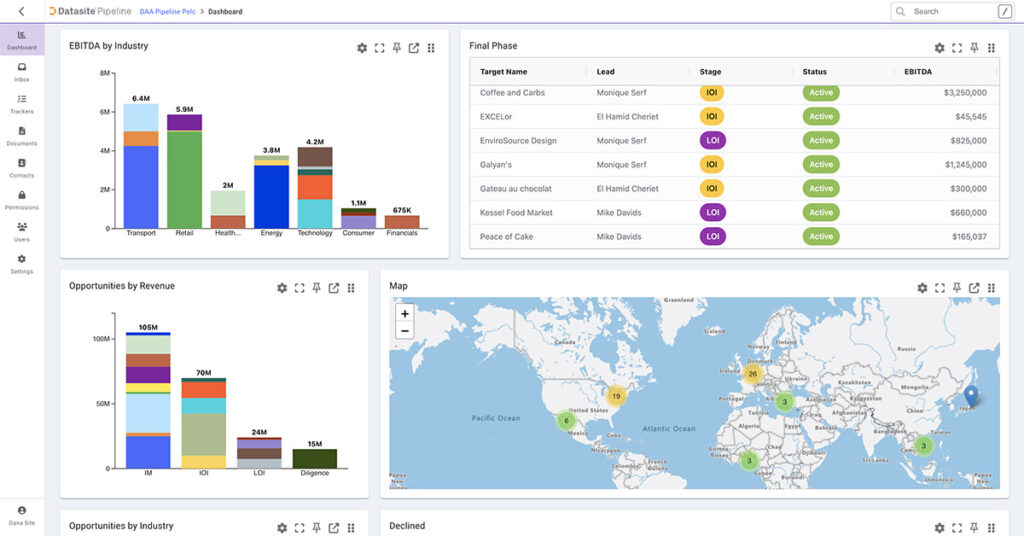Open Settings in the left sidebar
The width and height of the screenshot is (1024, 536).
(x=21, y=263)
